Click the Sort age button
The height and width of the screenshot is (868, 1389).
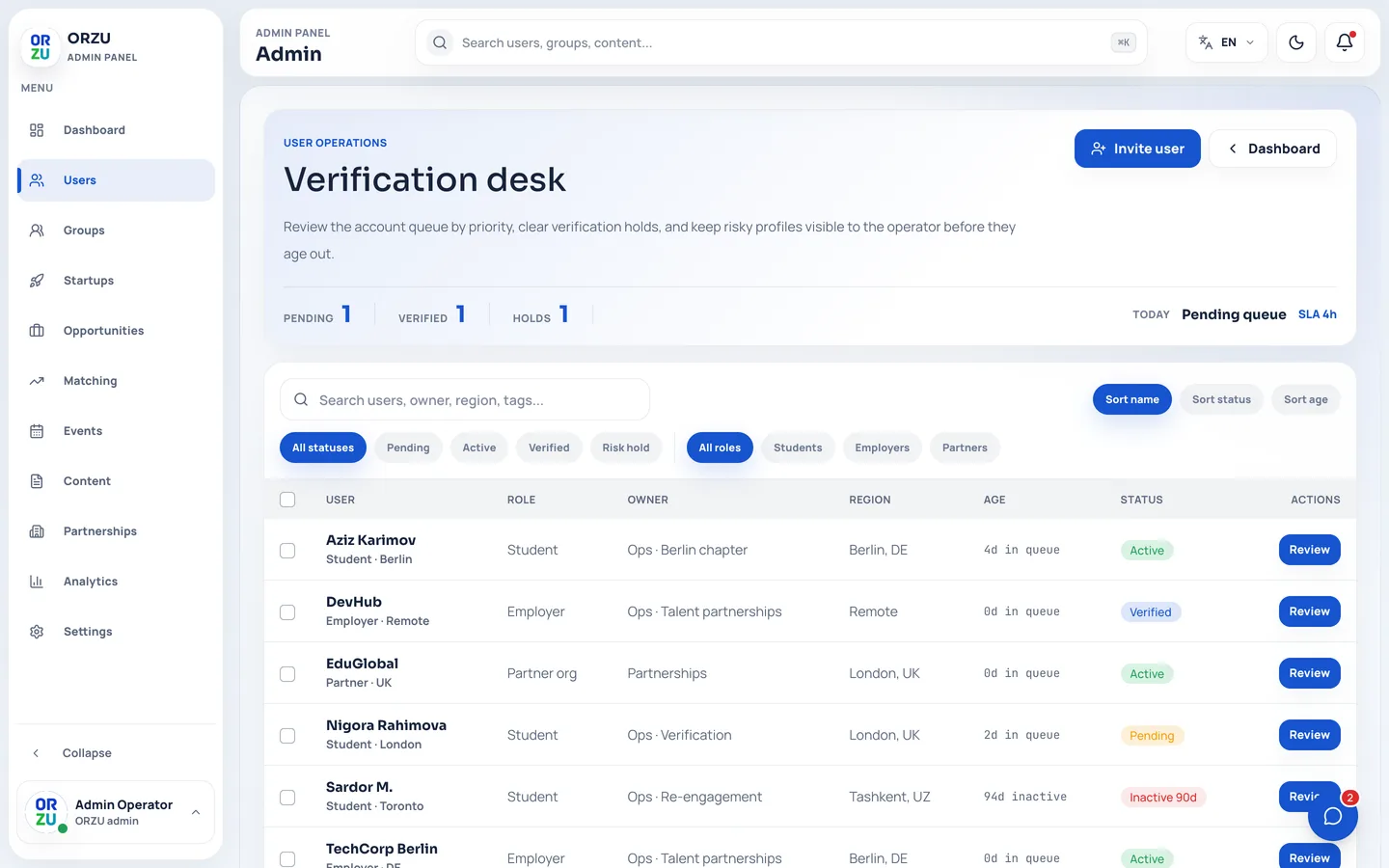click(x=1305, y=399)
